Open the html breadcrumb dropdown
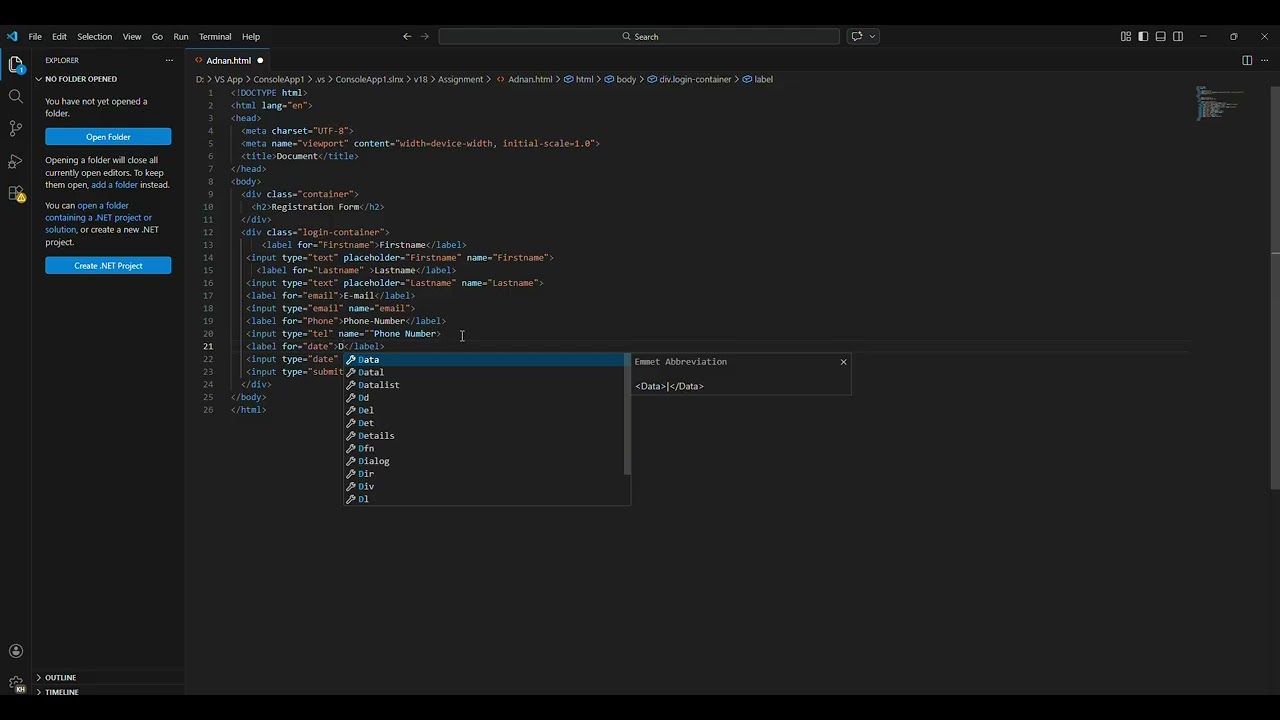 click(x=579, y=79)
